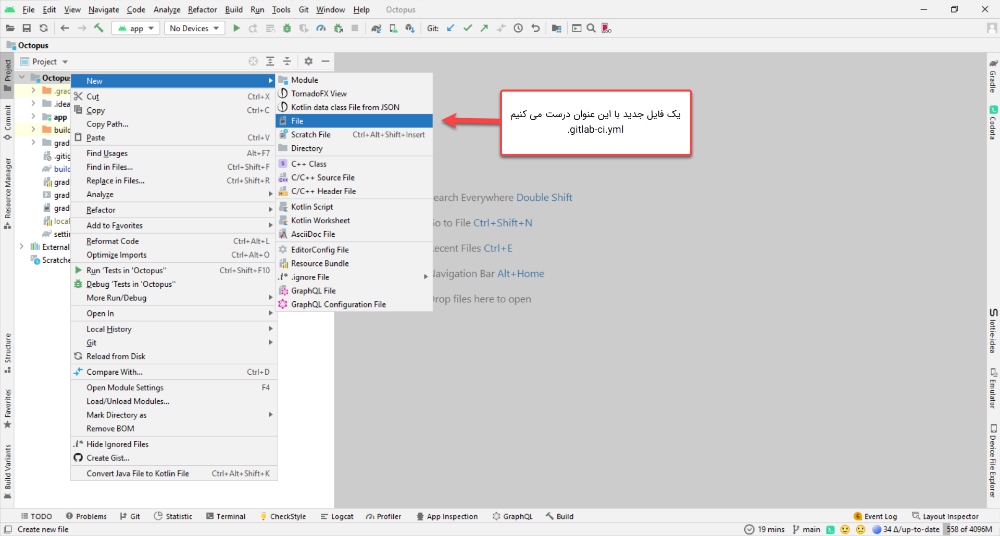The image size is (1000, 536).
Task: Click the 19 mins status bar widget
Action: [765, 530]
